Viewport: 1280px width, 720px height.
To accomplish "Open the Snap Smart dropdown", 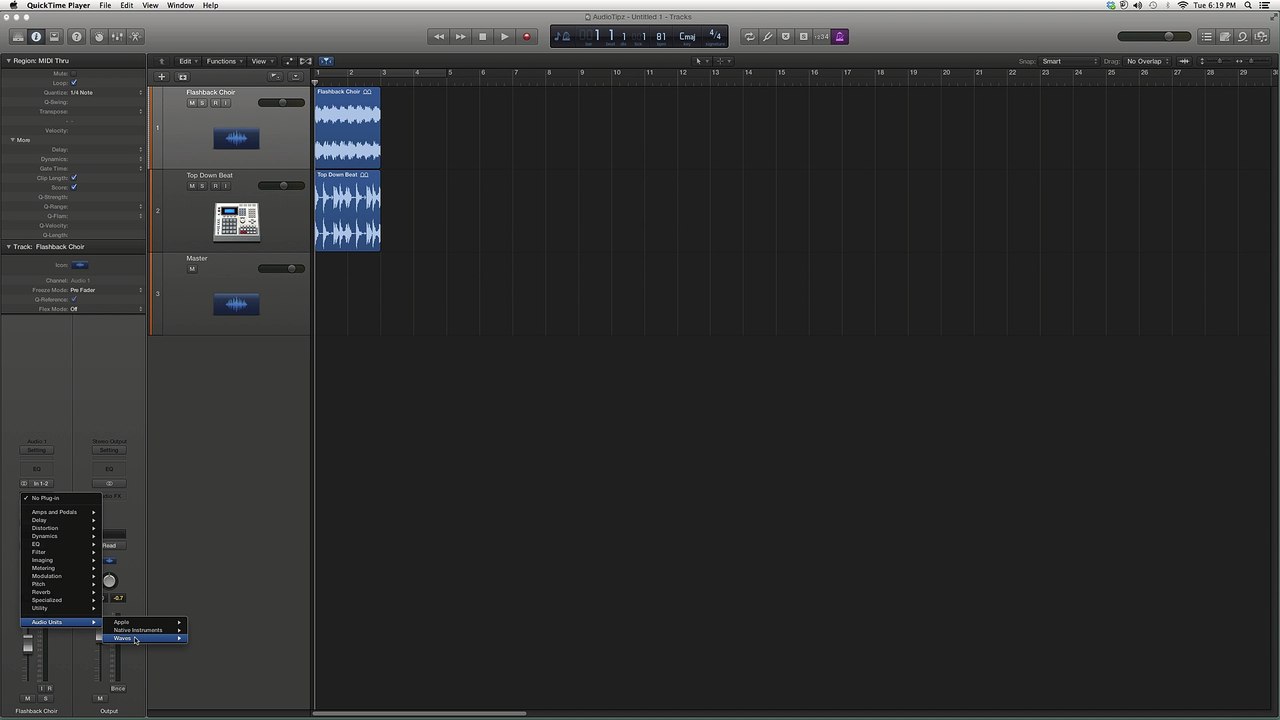I will click(x=1069, y=61).
